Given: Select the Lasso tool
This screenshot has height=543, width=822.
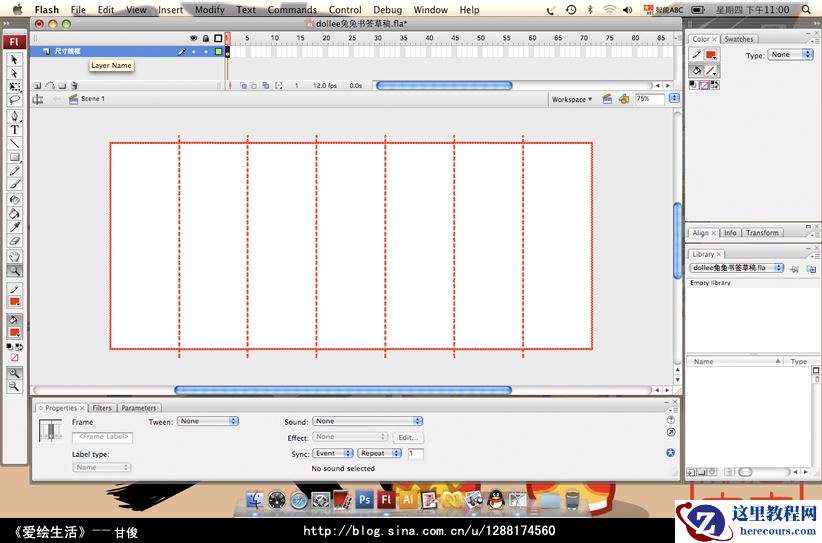Looking at the screenshot, I should 15,101.
